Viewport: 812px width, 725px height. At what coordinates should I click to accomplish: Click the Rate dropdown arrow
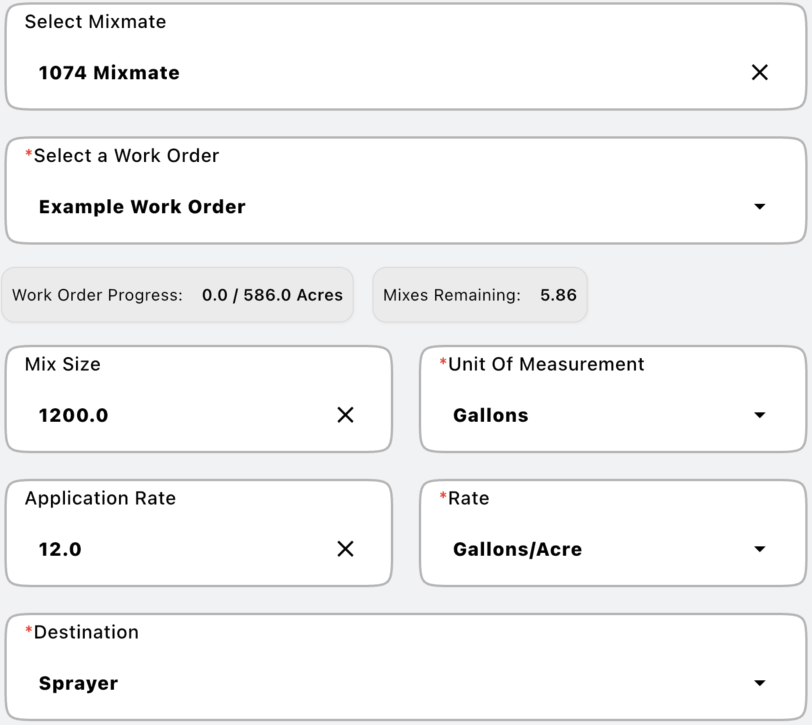click(760, 549)
